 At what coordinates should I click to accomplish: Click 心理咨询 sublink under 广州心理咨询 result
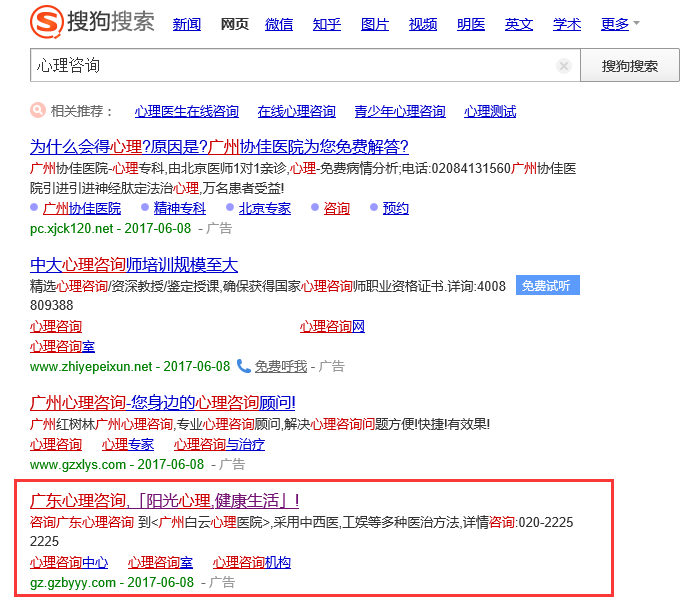pos(56,444)
